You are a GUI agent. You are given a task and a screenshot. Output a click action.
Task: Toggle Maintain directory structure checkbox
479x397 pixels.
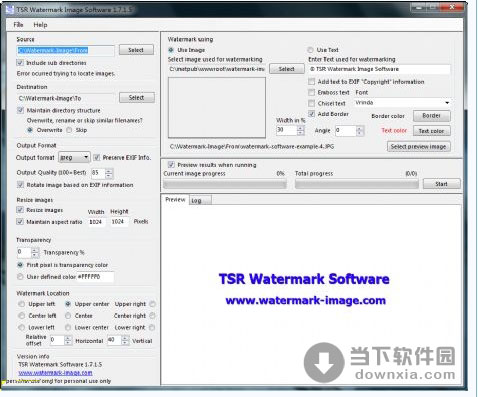click(21, 110)
